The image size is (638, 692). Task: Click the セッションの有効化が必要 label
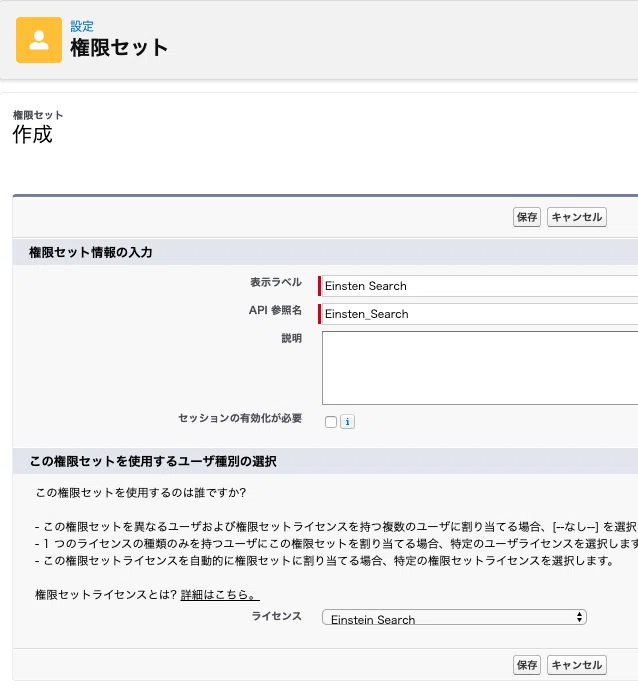coord(240,418)
